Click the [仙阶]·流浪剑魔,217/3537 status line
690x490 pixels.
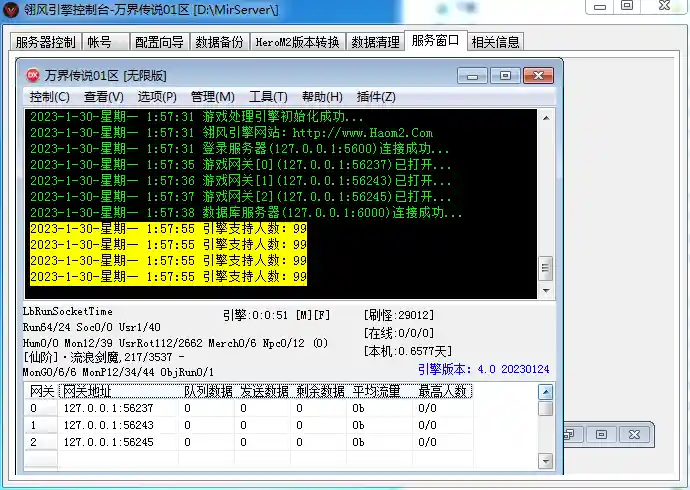pos(104,357)
